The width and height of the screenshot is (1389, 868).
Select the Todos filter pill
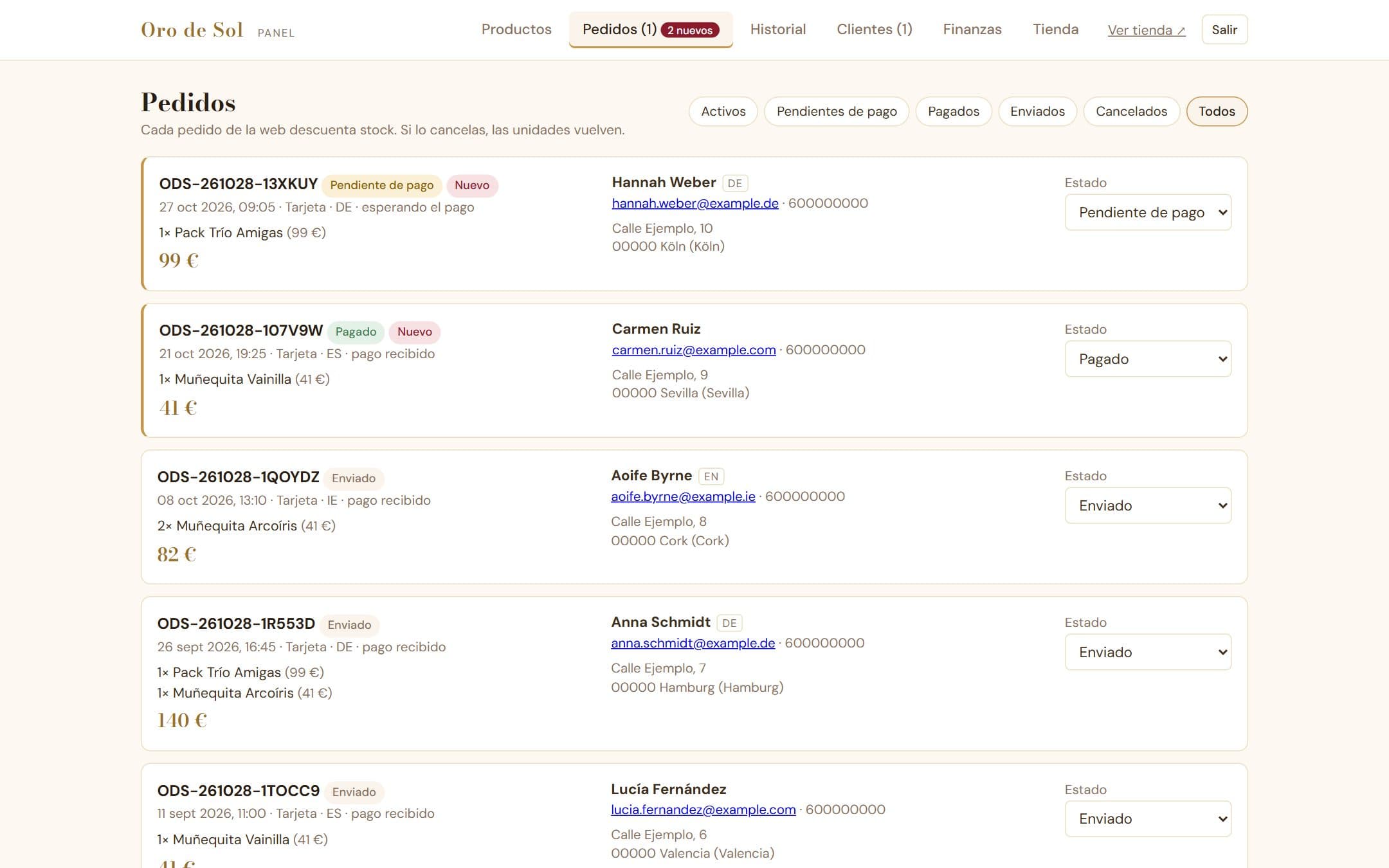pyautogui.click(x=1217, y=111)
